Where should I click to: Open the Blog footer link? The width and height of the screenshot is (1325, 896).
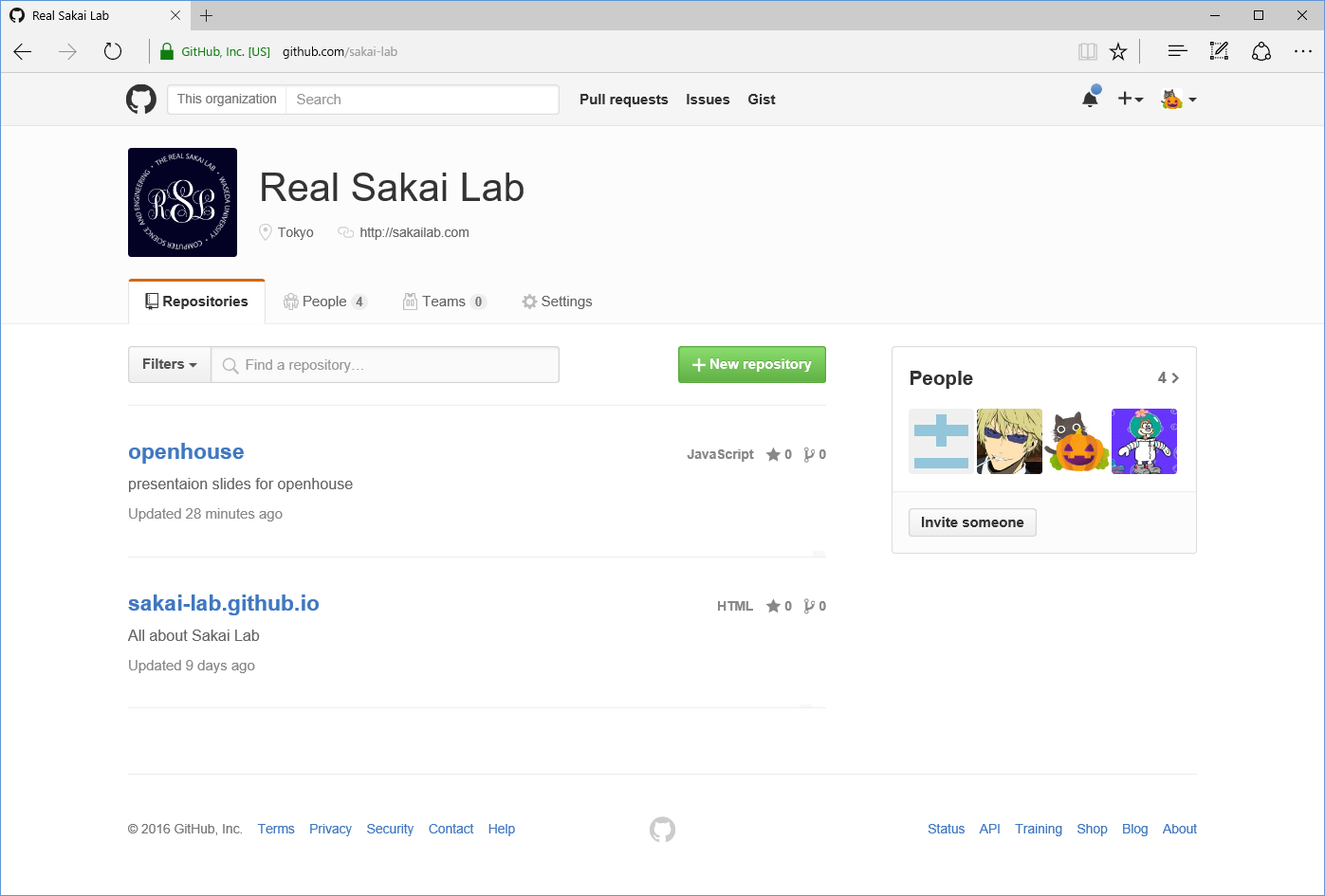click(x=1134, y=829)
